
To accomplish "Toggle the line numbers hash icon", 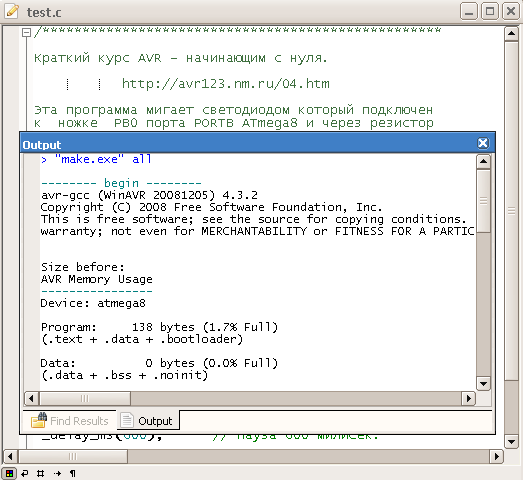I will 41,473.
